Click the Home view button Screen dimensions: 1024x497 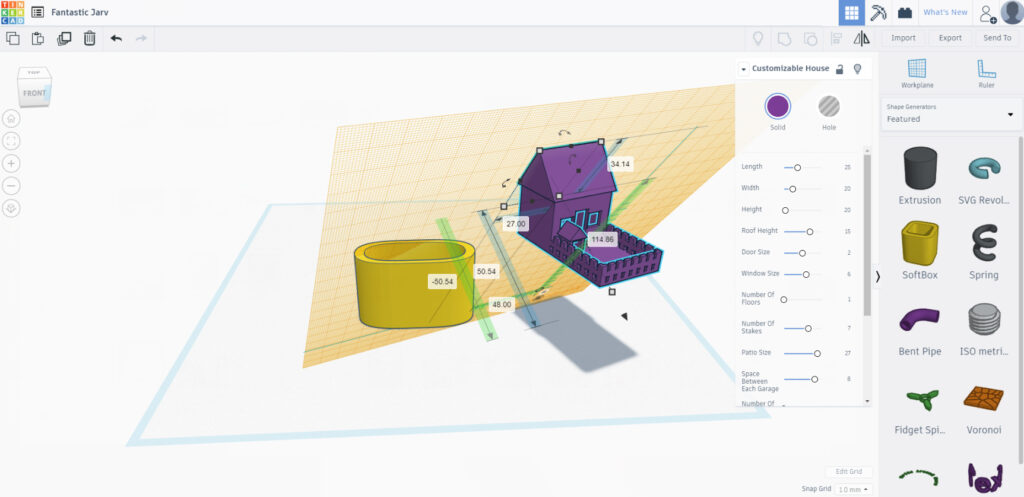(x=12, y=118)
